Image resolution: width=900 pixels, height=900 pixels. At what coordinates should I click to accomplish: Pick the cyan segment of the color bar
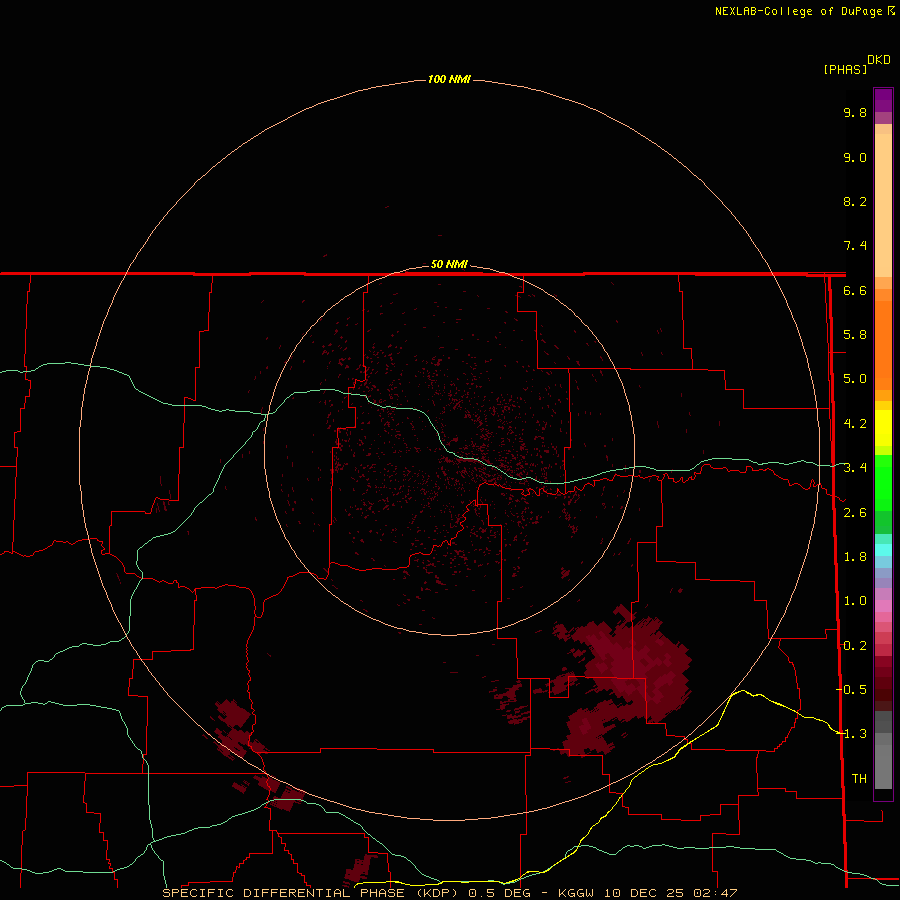pyautogui.click(x=883, y=550)
